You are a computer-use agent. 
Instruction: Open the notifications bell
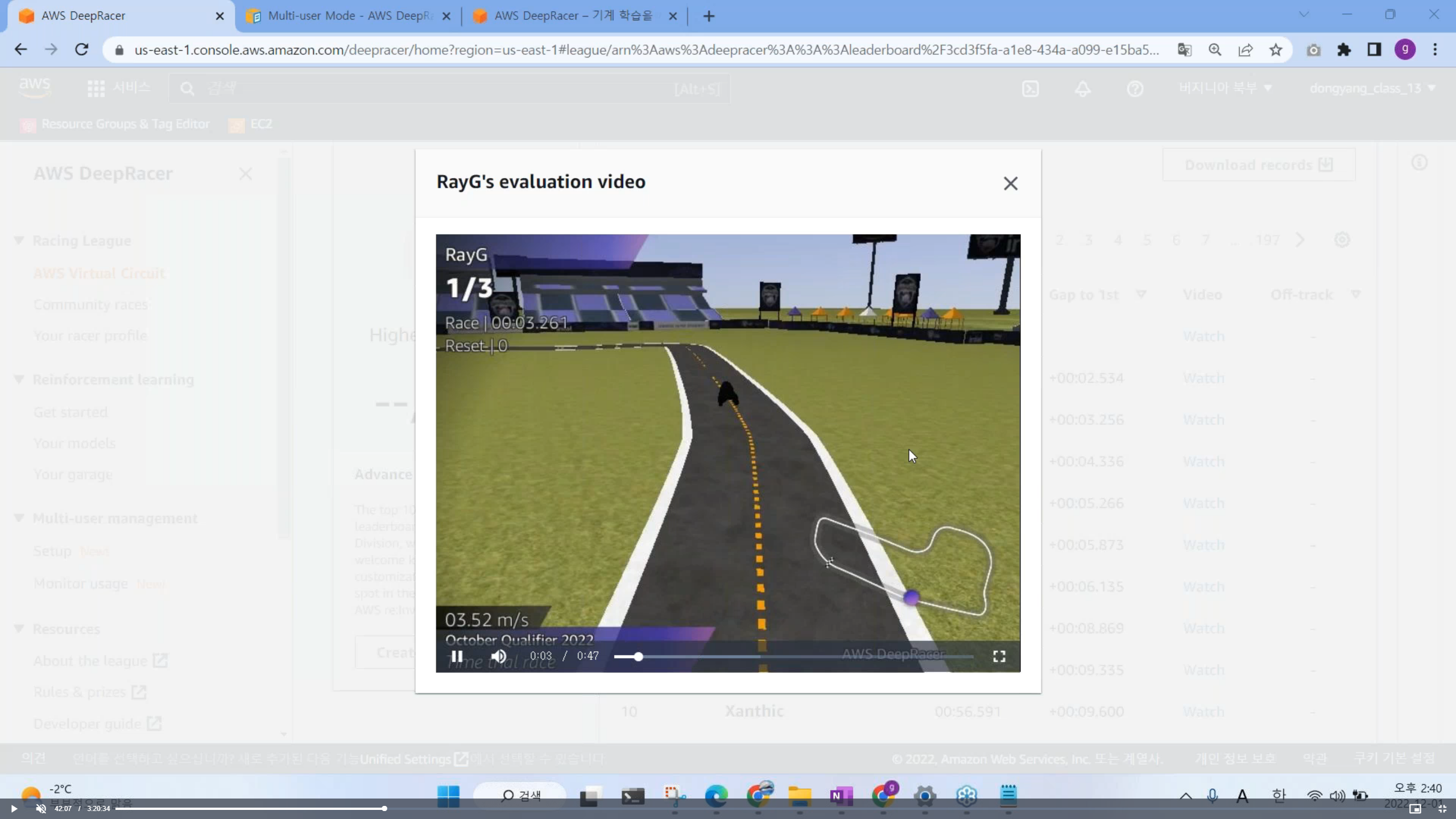1082,89
